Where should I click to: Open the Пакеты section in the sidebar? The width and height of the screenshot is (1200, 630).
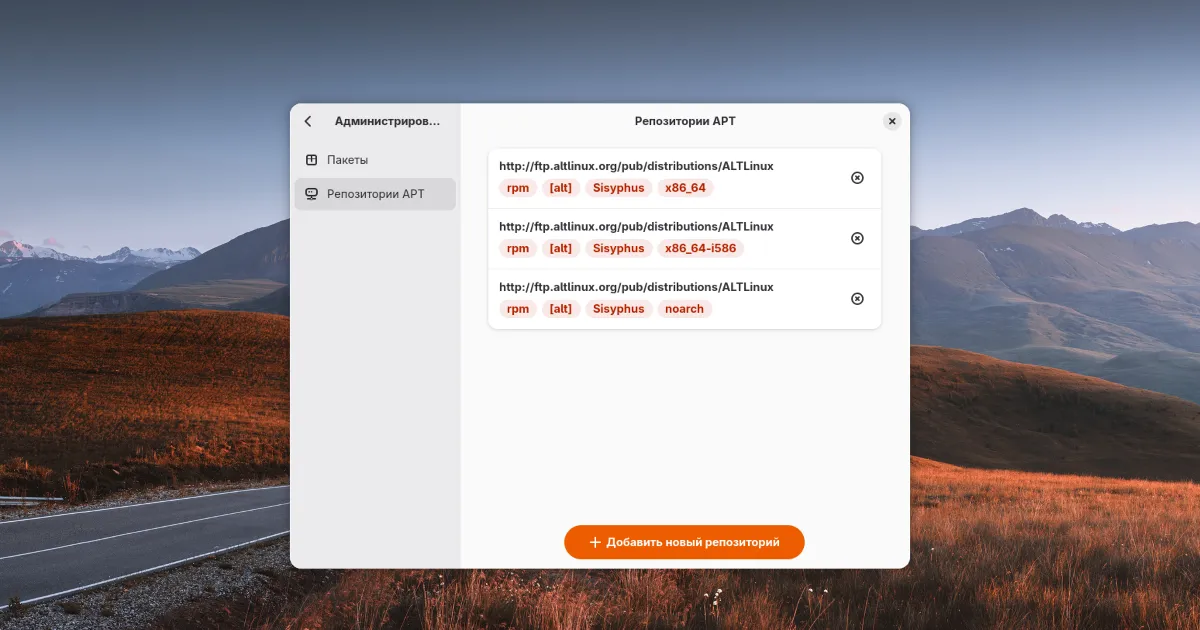[347, 160]
